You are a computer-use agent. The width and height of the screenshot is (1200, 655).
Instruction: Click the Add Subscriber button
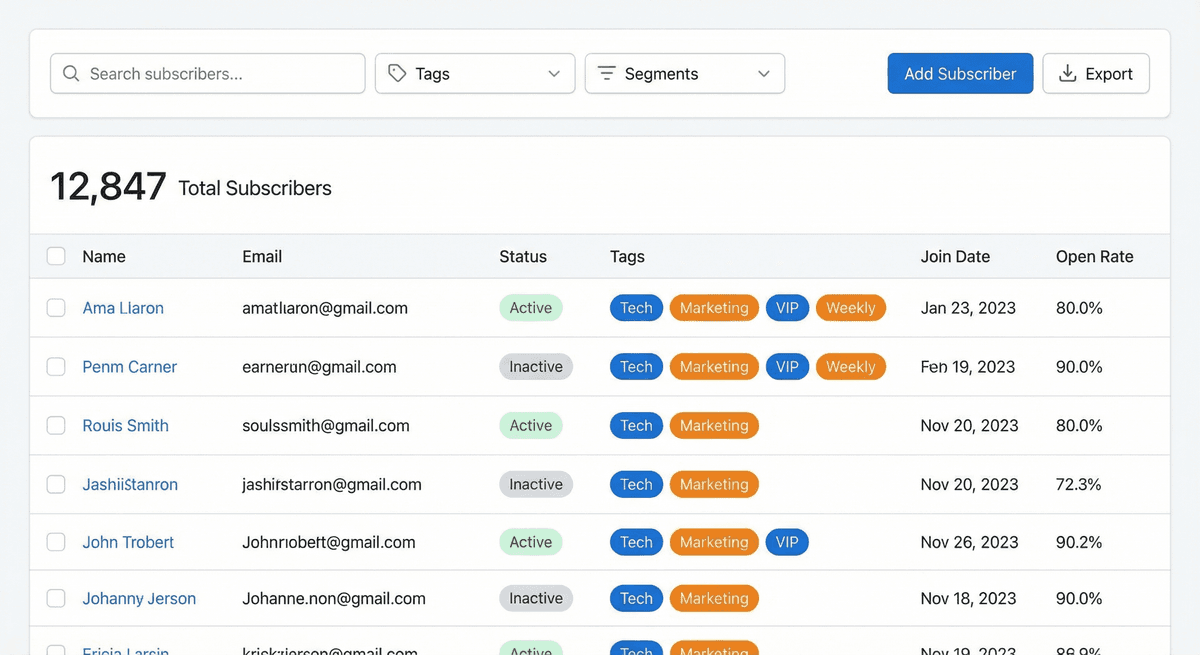(959, 73)
